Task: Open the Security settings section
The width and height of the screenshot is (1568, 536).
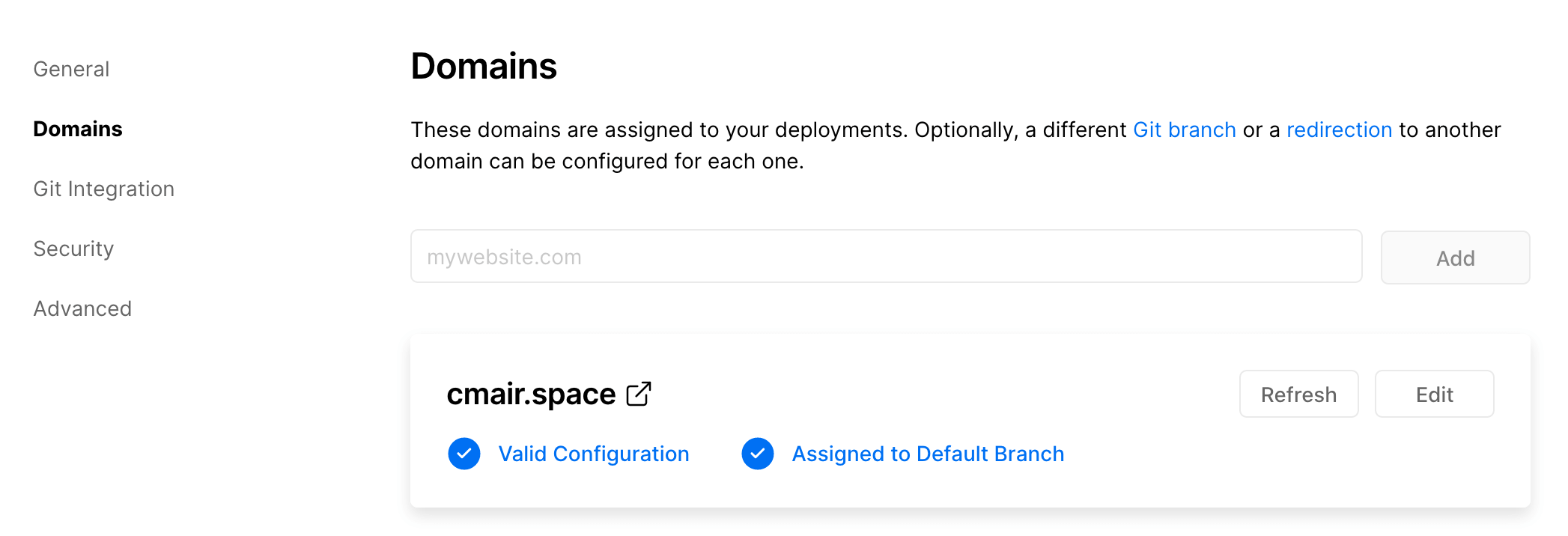Action: (73, 249)
